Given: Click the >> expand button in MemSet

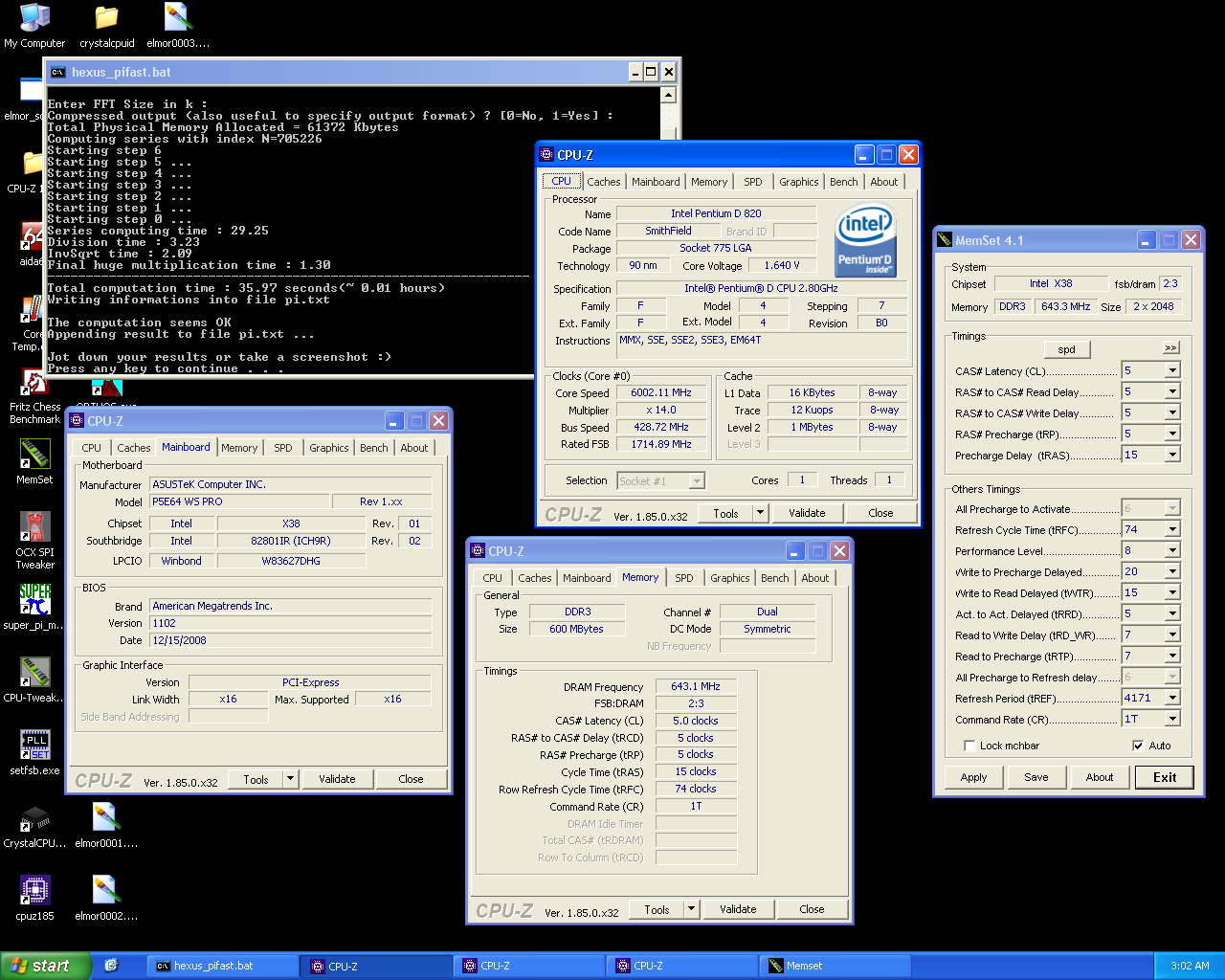Looking at the screenshot, I should pyautogui.click(x=1170, y=347).
